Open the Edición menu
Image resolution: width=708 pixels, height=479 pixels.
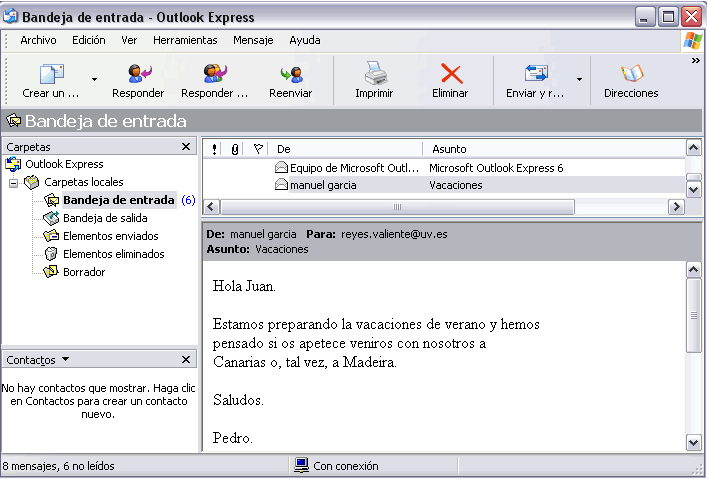click(88, 40)
